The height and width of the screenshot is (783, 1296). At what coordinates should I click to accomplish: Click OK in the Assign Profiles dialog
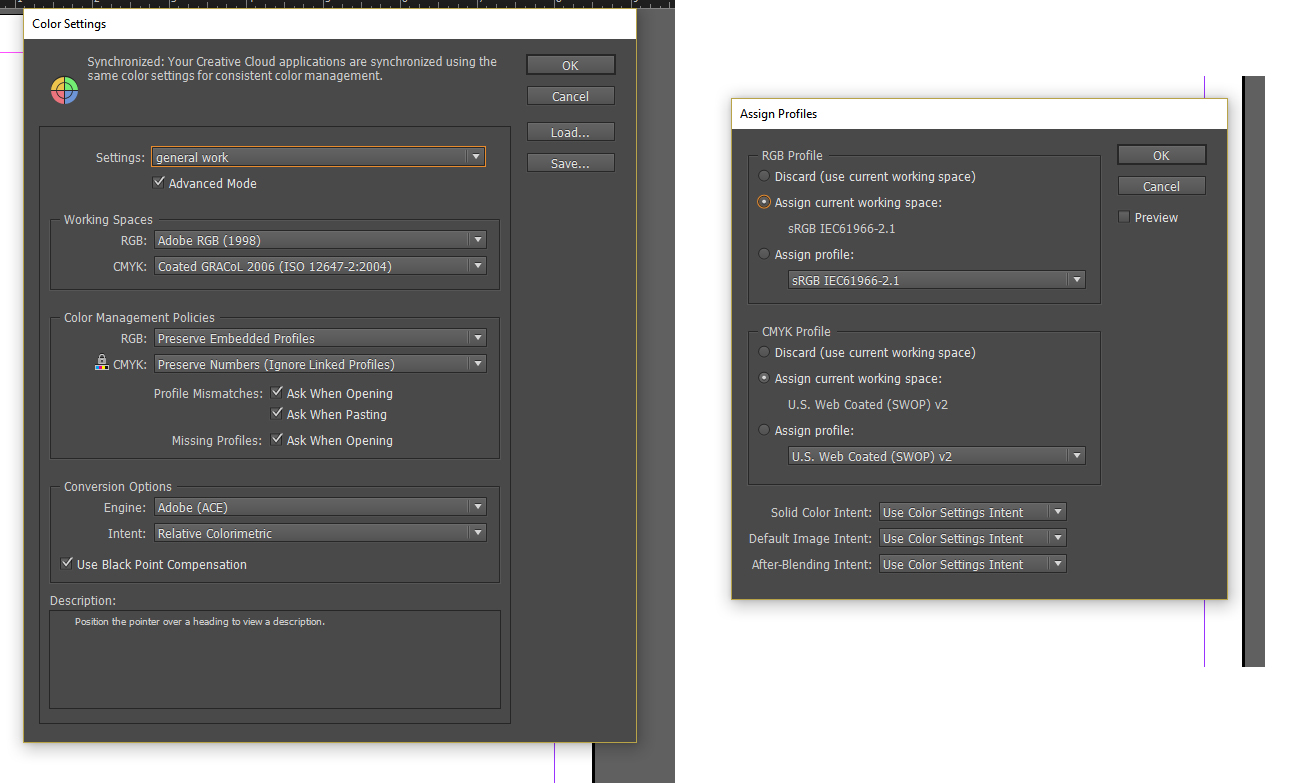coord(1161,155)
